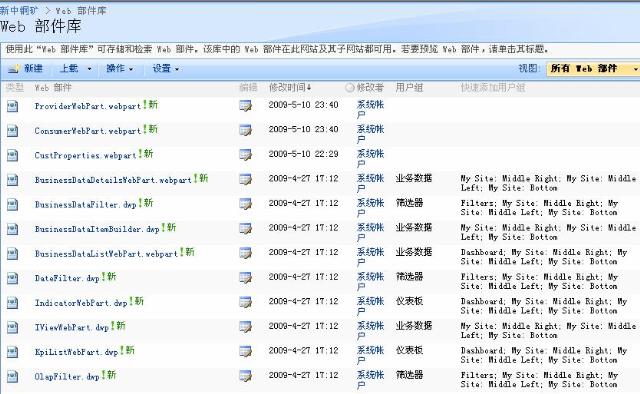Click edit icon for CustProperties.webpart
This screenshot has width=640, height=394.
pos(245,155)
